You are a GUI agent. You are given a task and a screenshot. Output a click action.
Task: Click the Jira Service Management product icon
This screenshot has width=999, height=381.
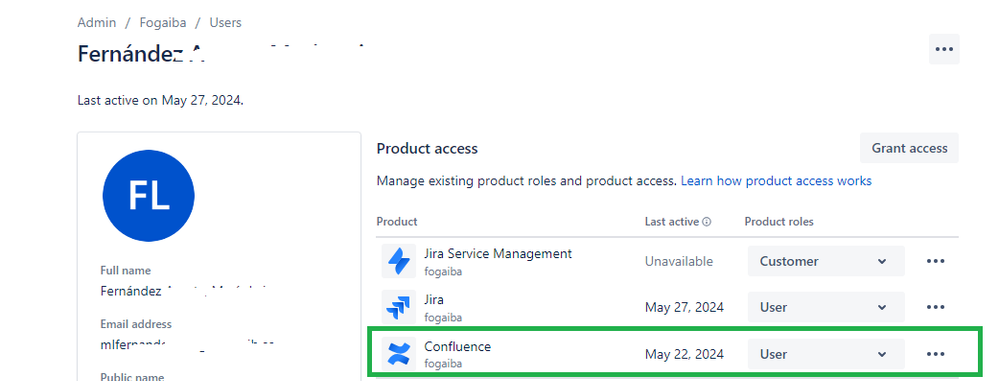coord(399,261)
